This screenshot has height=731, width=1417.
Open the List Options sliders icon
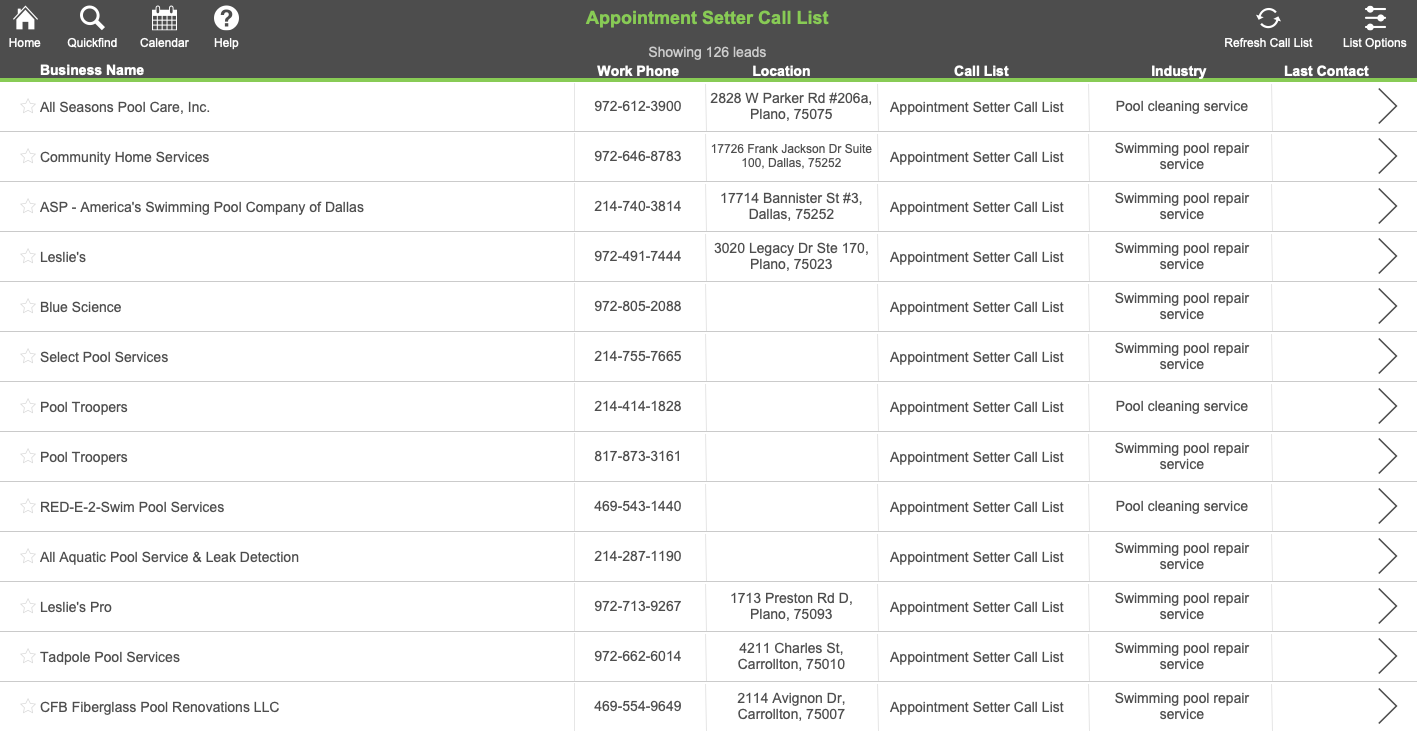(1375, 18)
